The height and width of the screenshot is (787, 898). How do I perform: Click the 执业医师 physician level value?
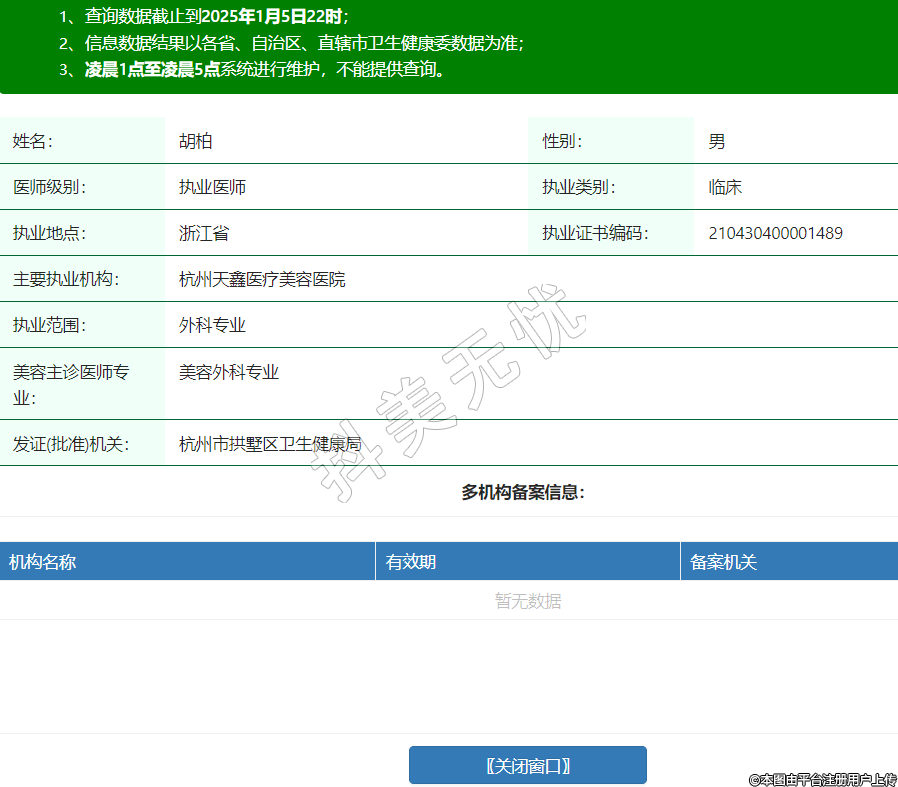pos(212,188)
